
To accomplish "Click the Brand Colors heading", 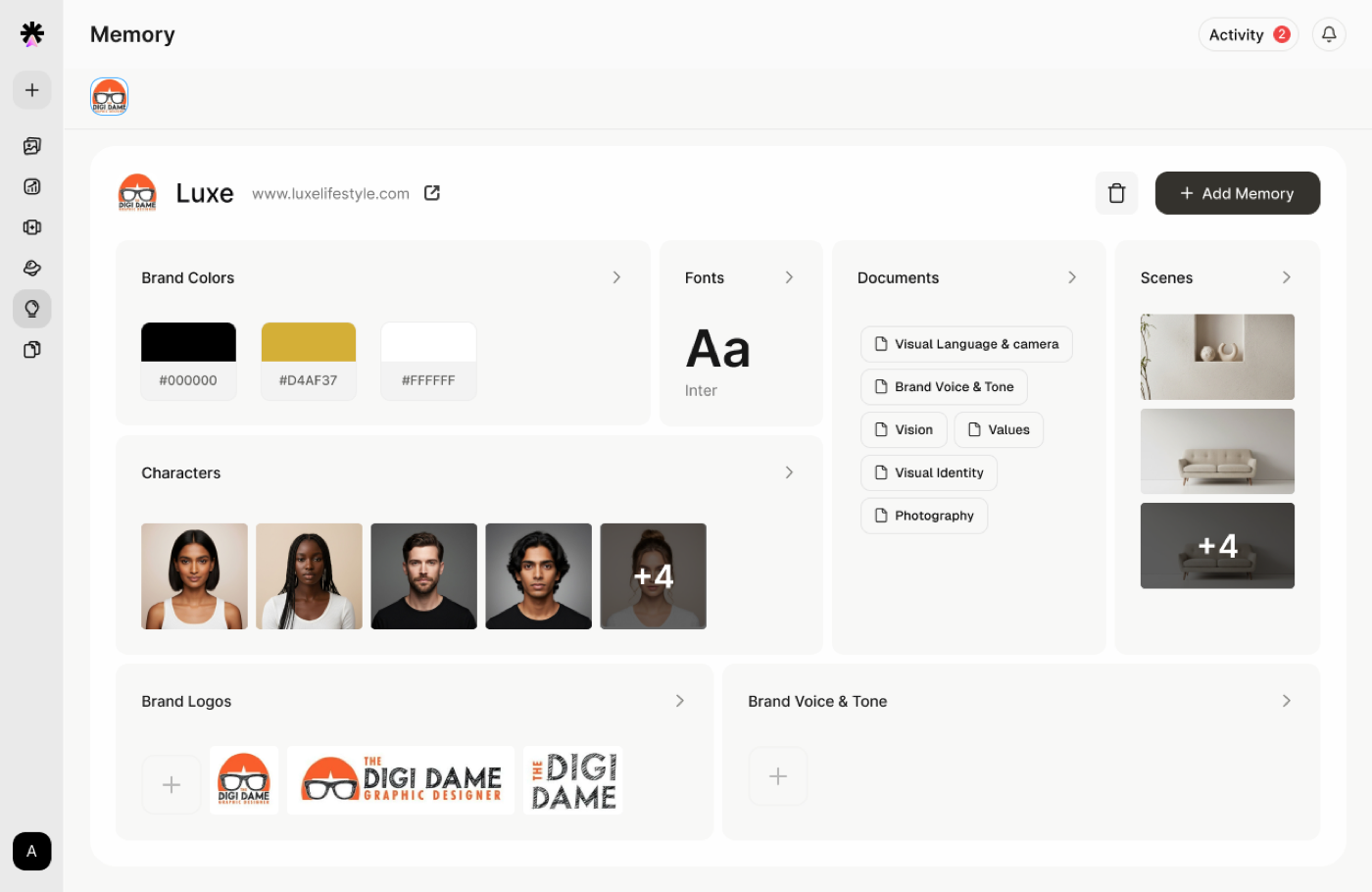I will [188, 278].
